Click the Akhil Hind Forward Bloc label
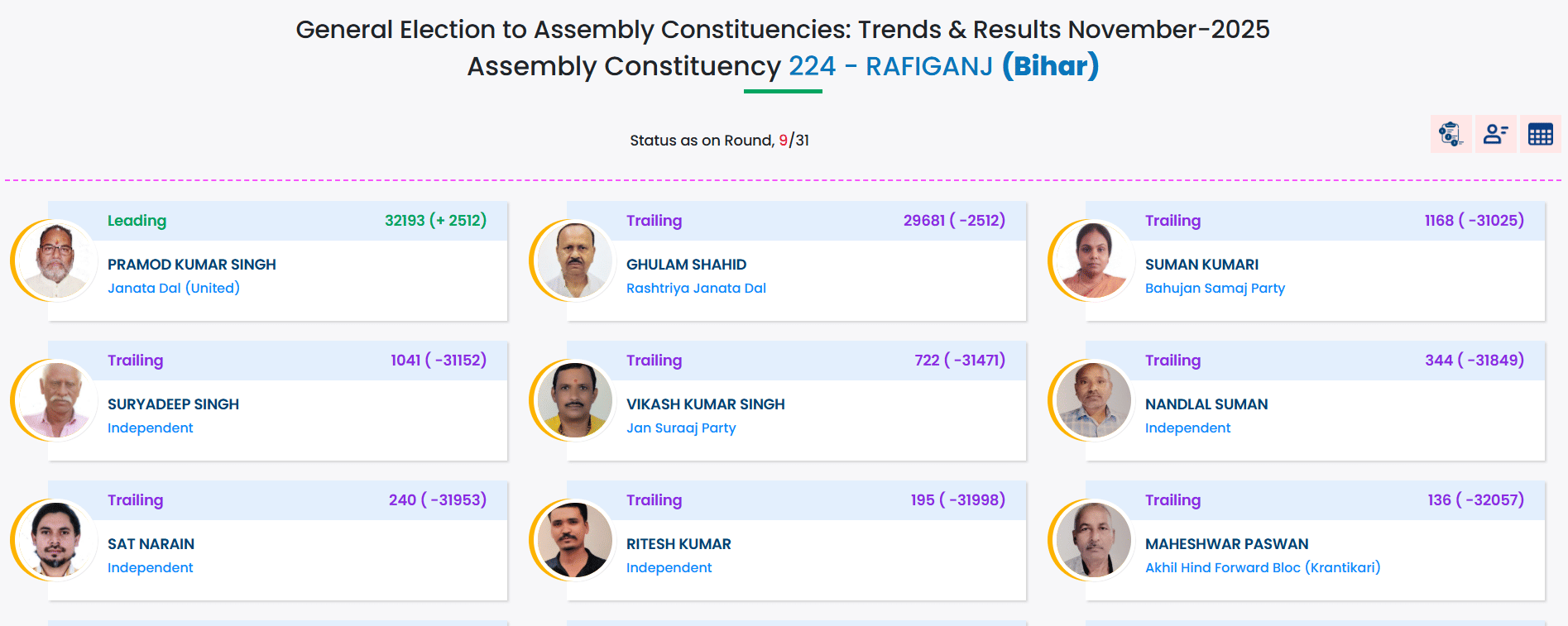Image resolution: width=1568 pixels, height=626 pixels. (1262, 567)
